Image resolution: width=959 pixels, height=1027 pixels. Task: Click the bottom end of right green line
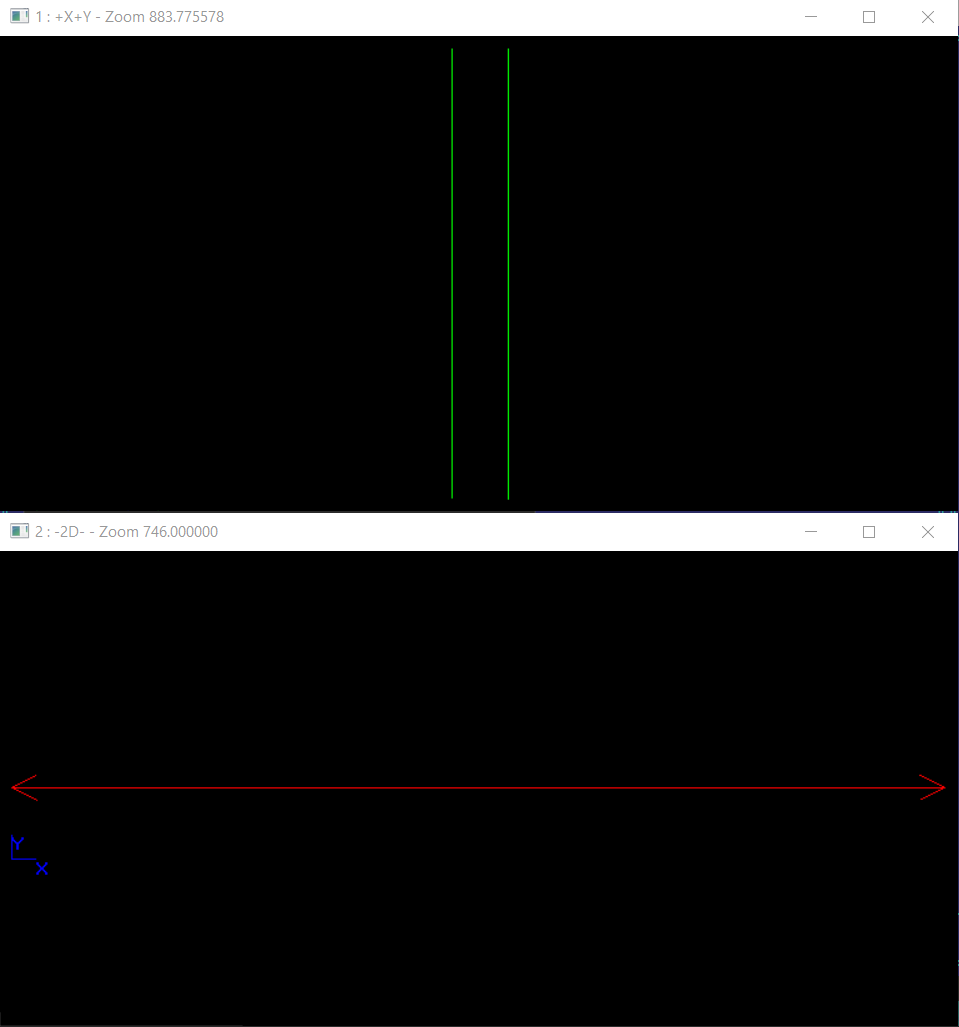[508, 496]
